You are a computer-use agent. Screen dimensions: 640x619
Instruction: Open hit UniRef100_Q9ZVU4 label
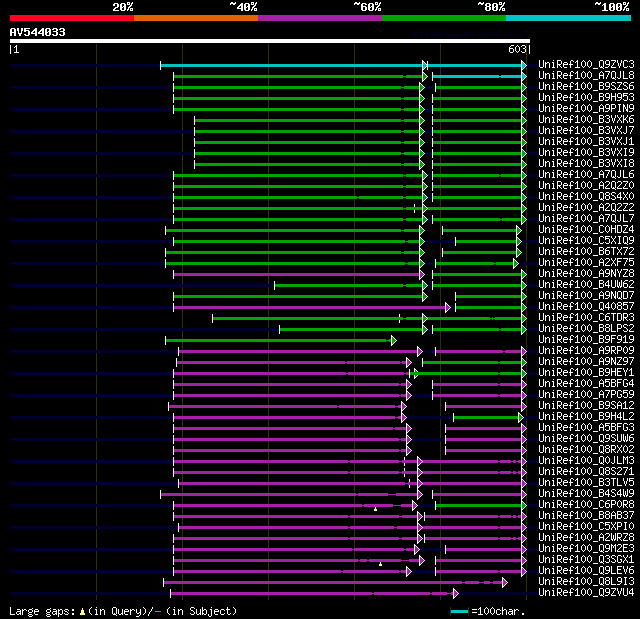click(x=586, y=592)
